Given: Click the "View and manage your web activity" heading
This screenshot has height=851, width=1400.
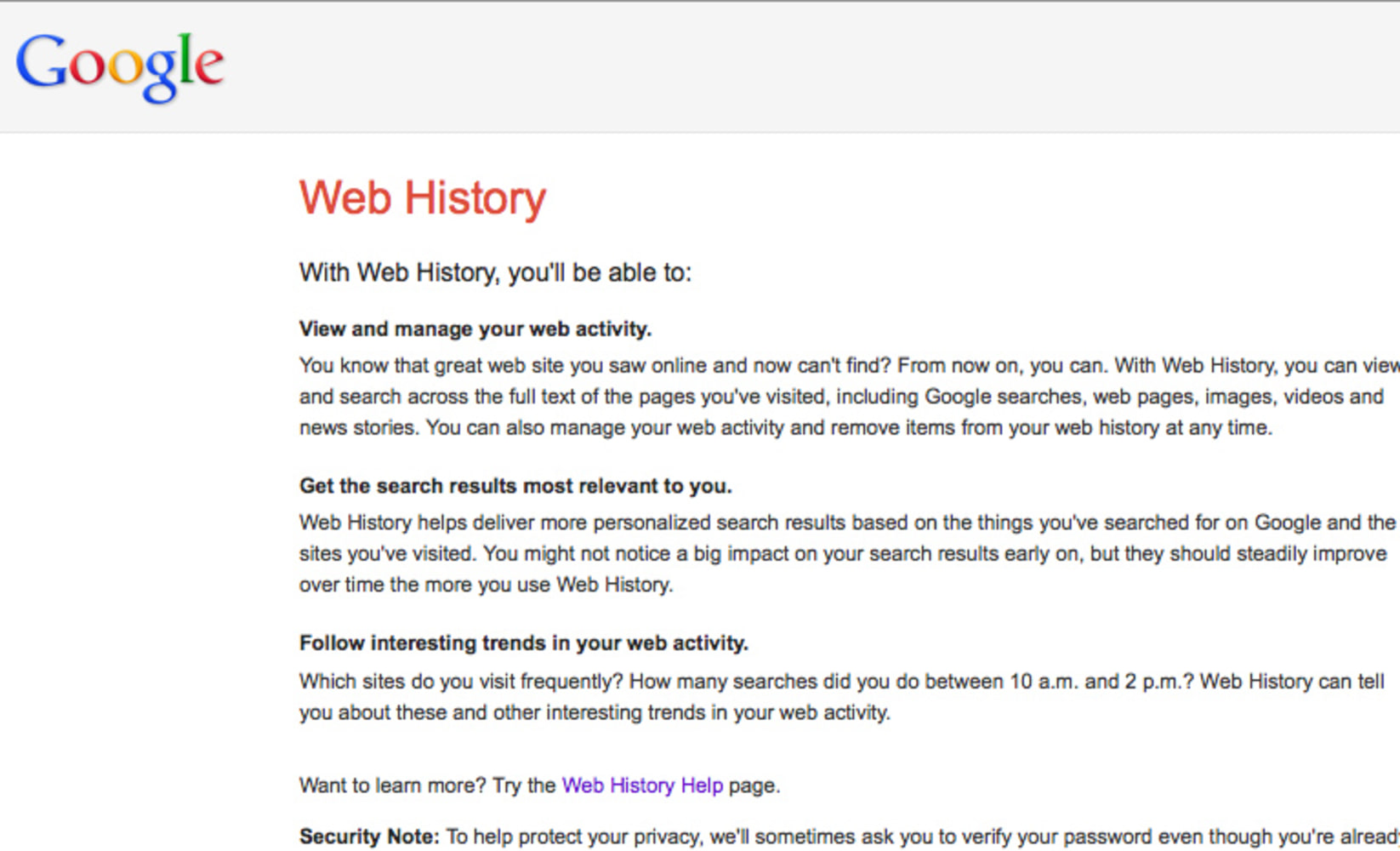Looking at the screenshot, I should (x=475, y=328).
